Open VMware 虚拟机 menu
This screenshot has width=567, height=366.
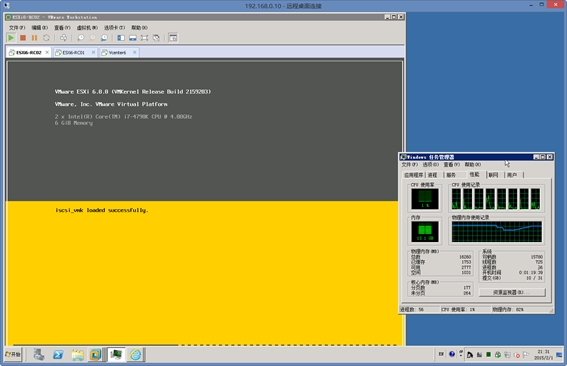click(87, 27)
